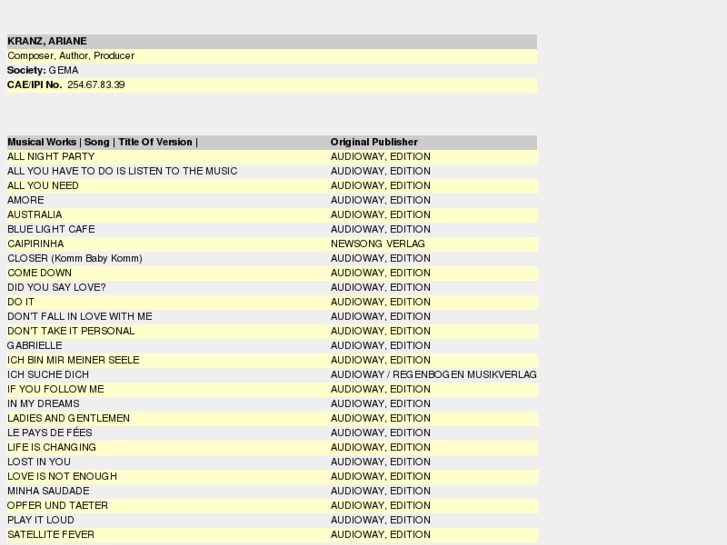Image resolution: width=727 pixels, height=545 pixels.
Task: Select publisher AUDIOWAY, EDITION for ALL NIGHT PARTY
Action: tap(381, 157)
